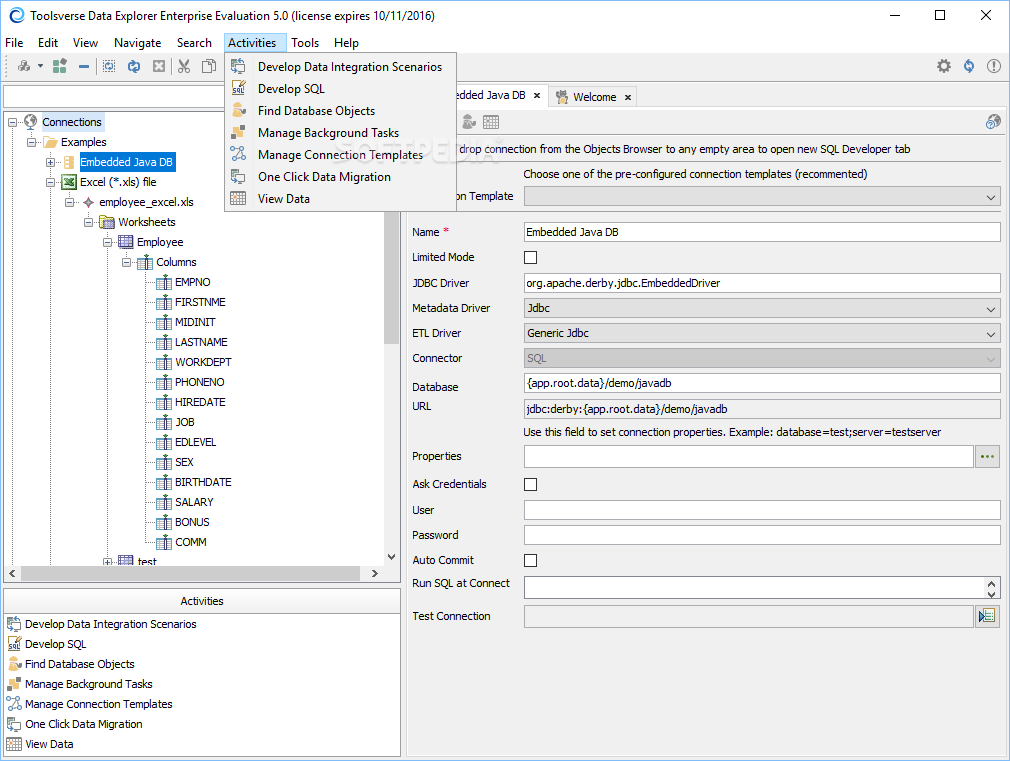
Task: Click the scissors cut toolbar icon
Action: point(184,66)
